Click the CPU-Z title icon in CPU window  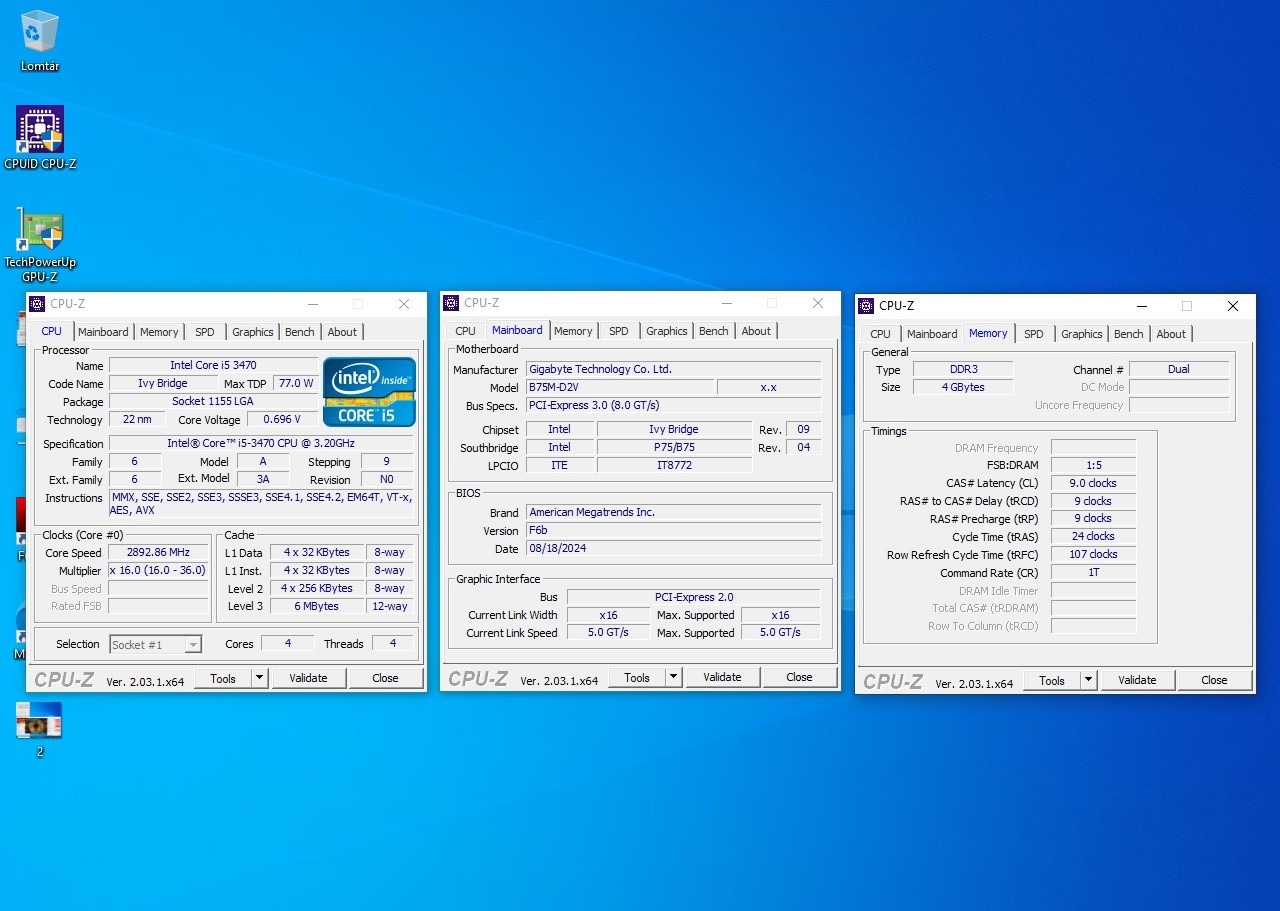[37, 304]
